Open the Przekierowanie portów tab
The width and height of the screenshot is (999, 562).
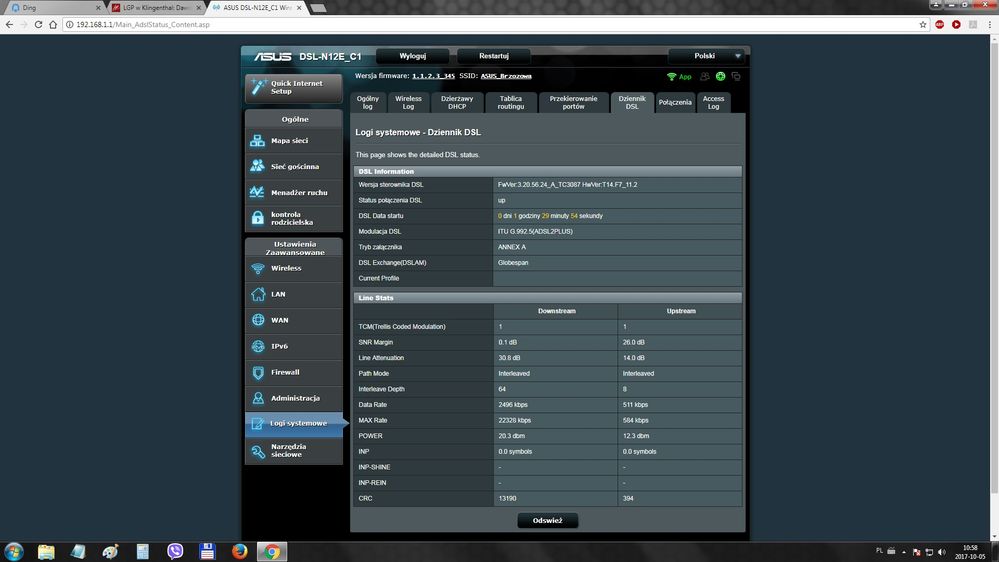coord(573,102)
